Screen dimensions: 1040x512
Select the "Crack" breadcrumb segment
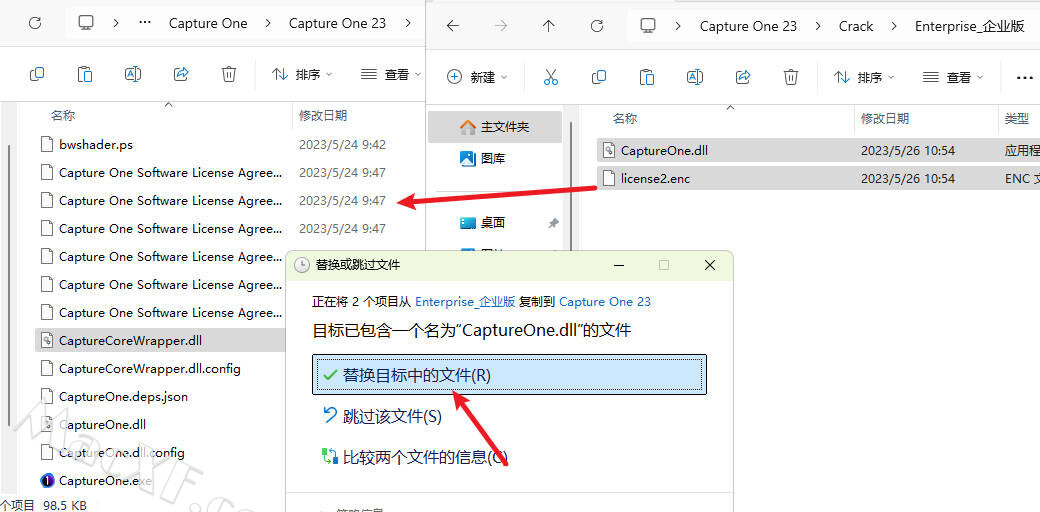click(x=856, y=27)
